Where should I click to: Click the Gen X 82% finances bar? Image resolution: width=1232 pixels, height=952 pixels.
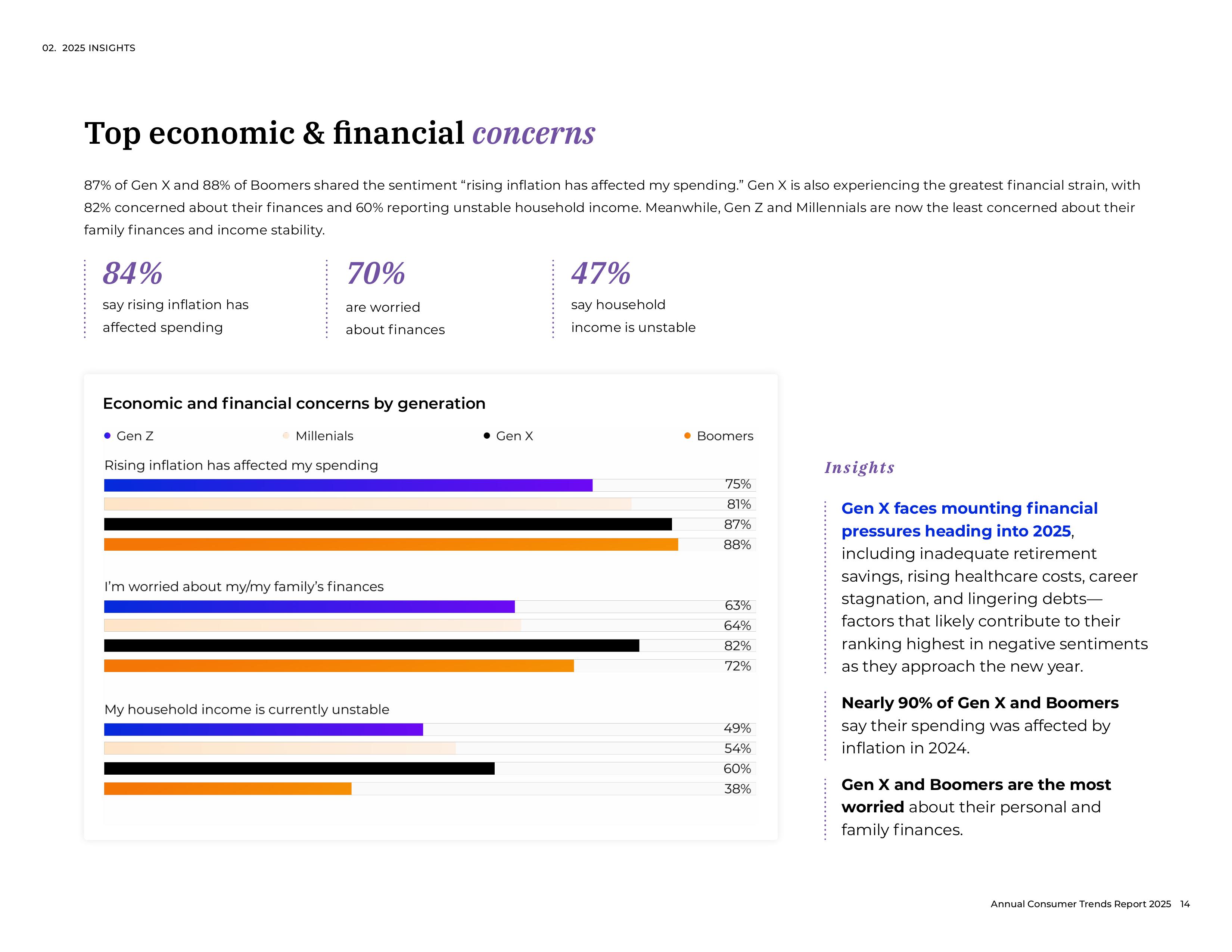[x=371, y=646]
